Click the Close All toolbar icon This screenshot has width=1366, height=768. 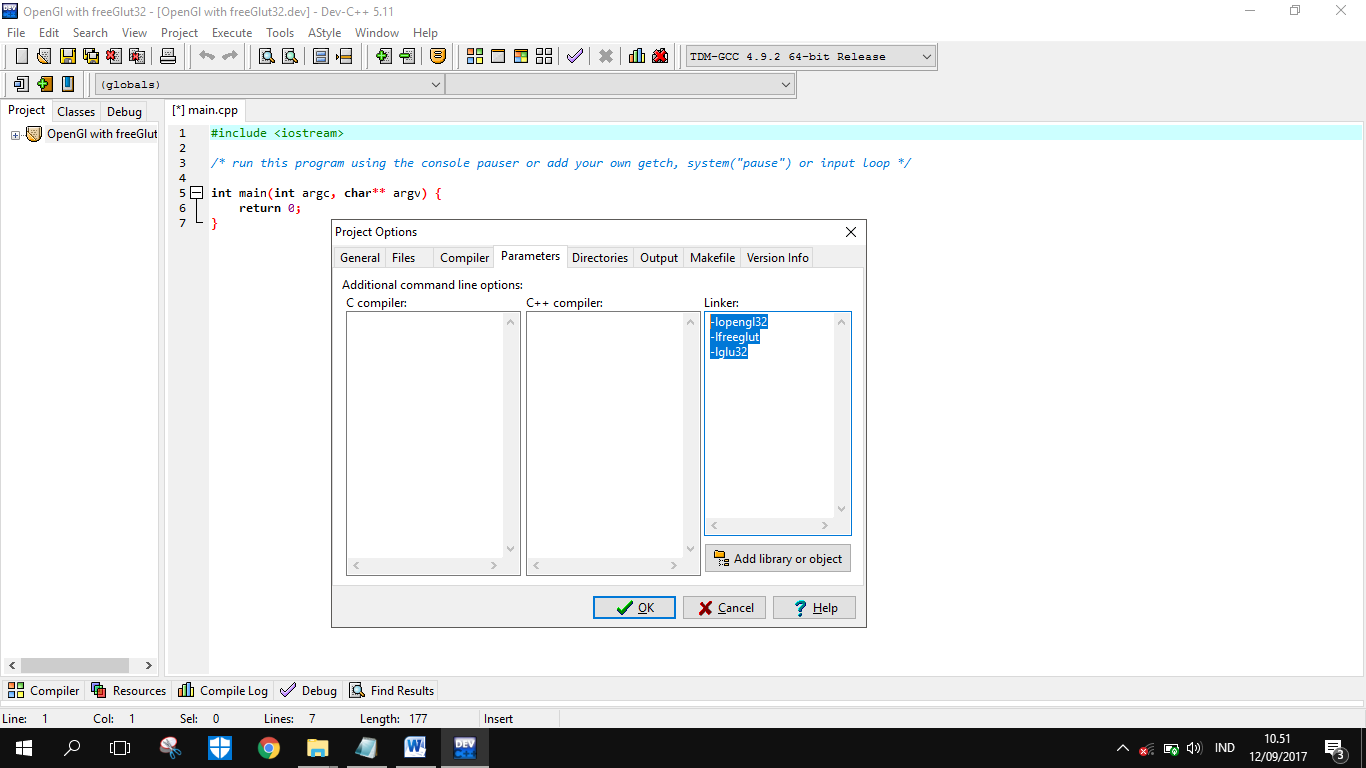pos(137,56)
